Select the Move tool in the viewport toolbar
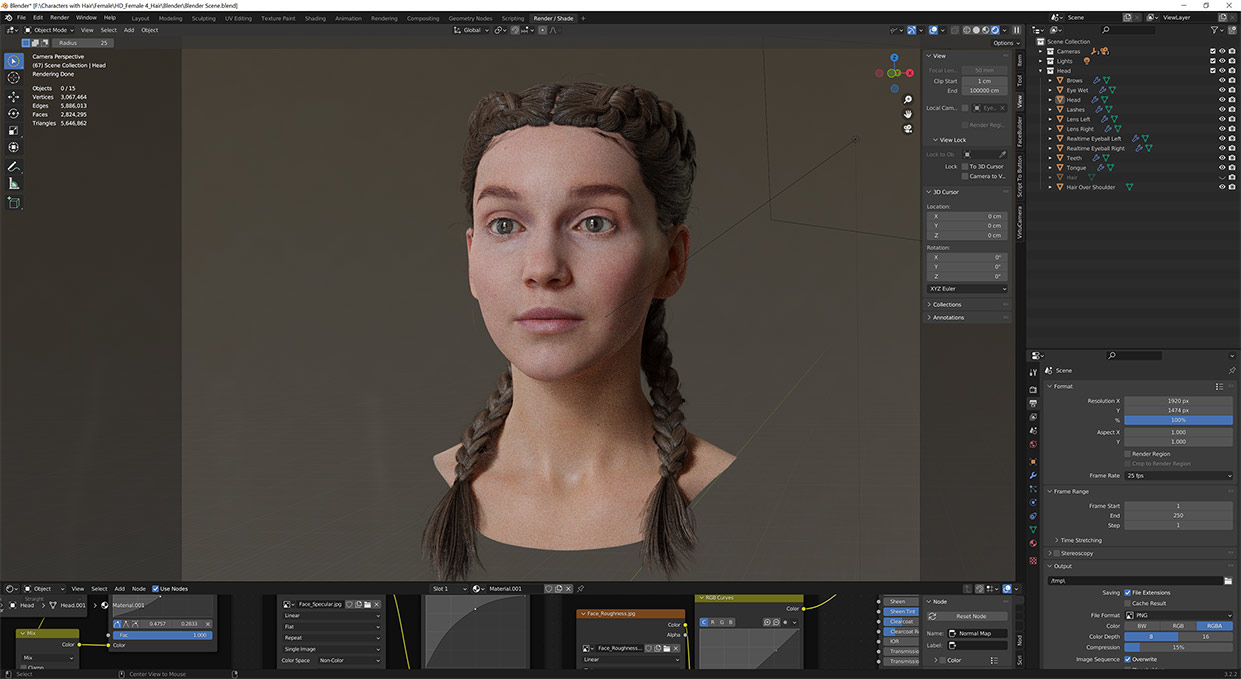1241x679 pixels. click(x=13, y=96)
